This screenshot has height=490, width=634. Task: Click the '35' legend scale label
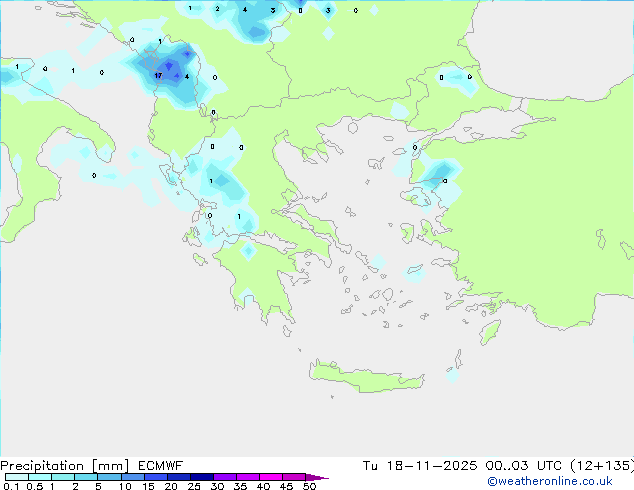click(240, 486)
